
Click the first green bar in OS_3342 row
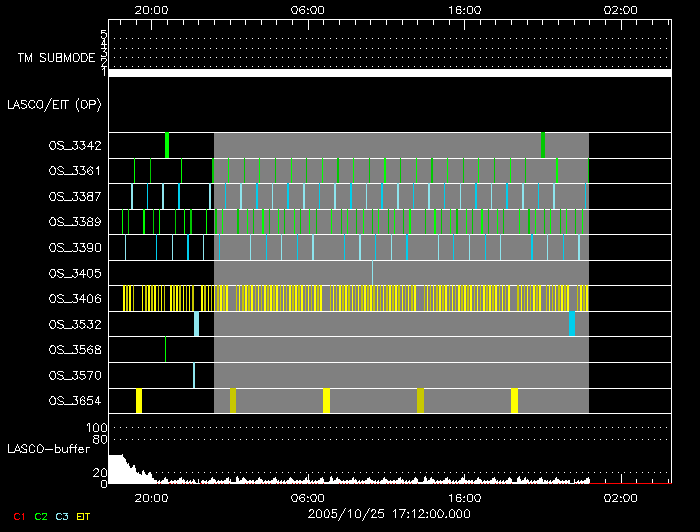pos(167,145)
